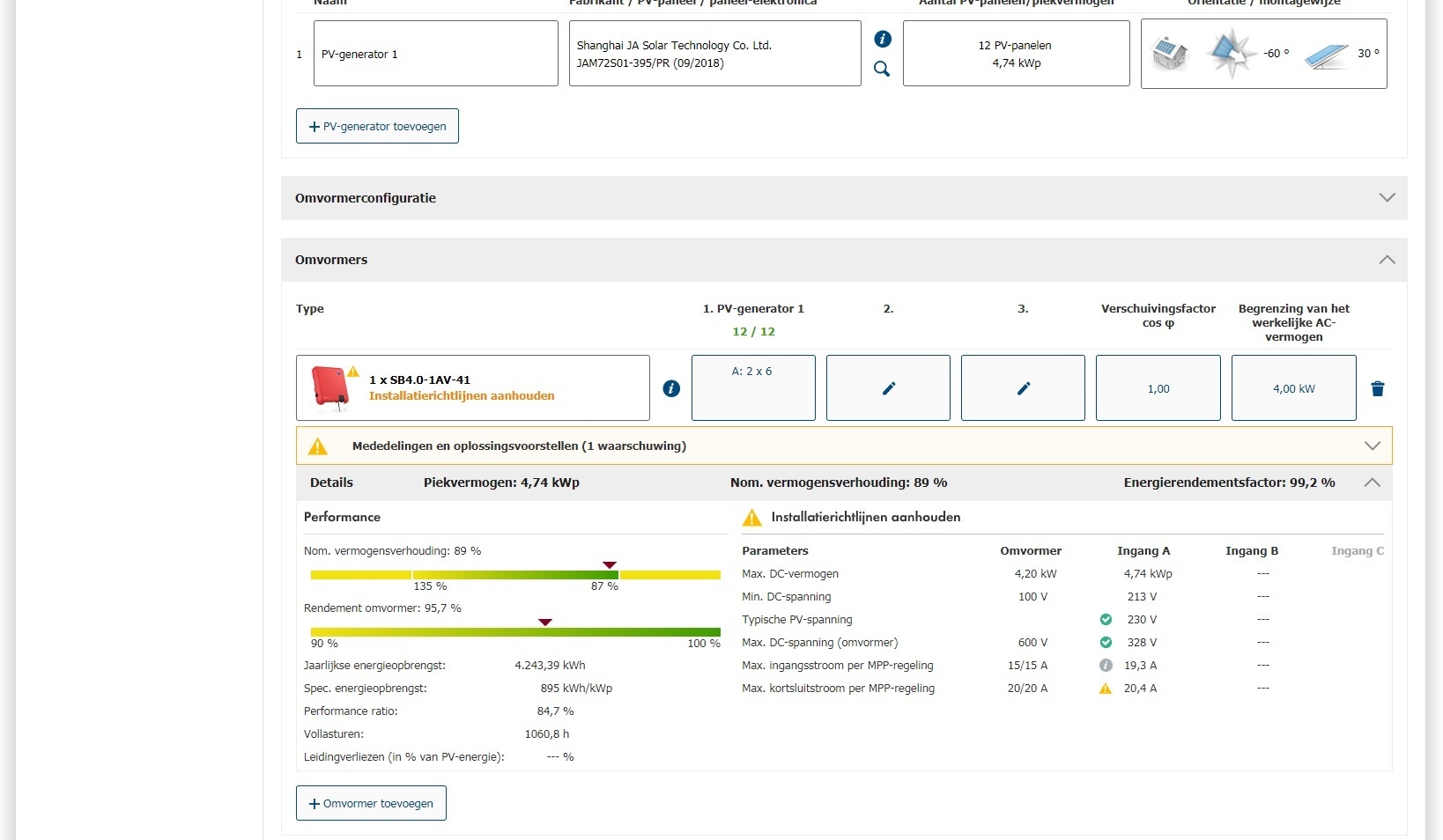Click the orange Installatierichtlijnen aanhouden link
The width and height of the screenshot is (1443, 840).
(x=462, y=396)
